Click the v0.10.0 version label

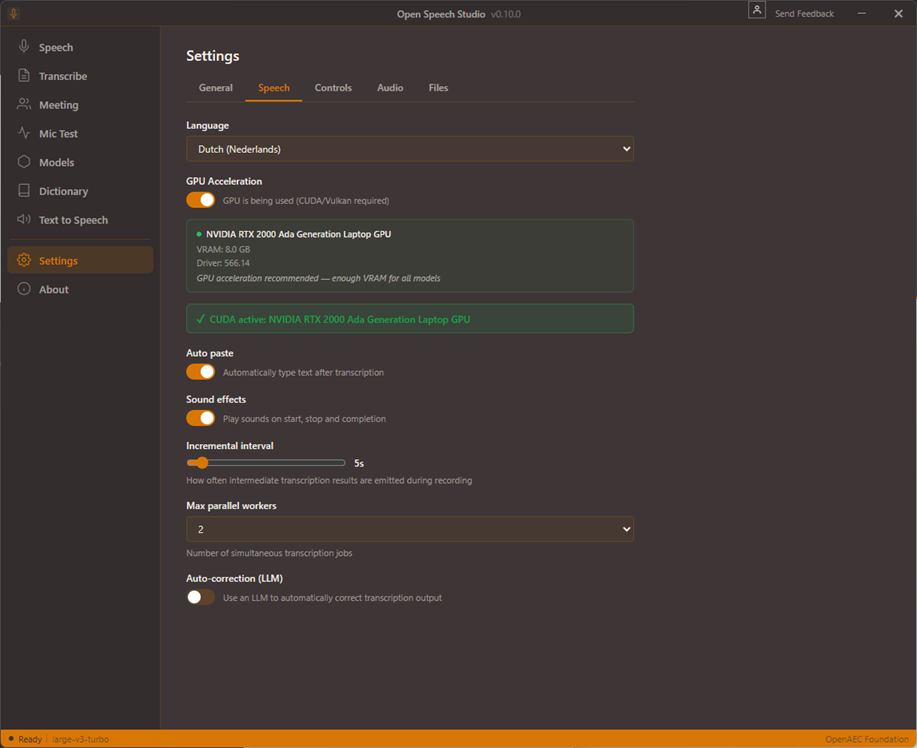tap(506, 14)
